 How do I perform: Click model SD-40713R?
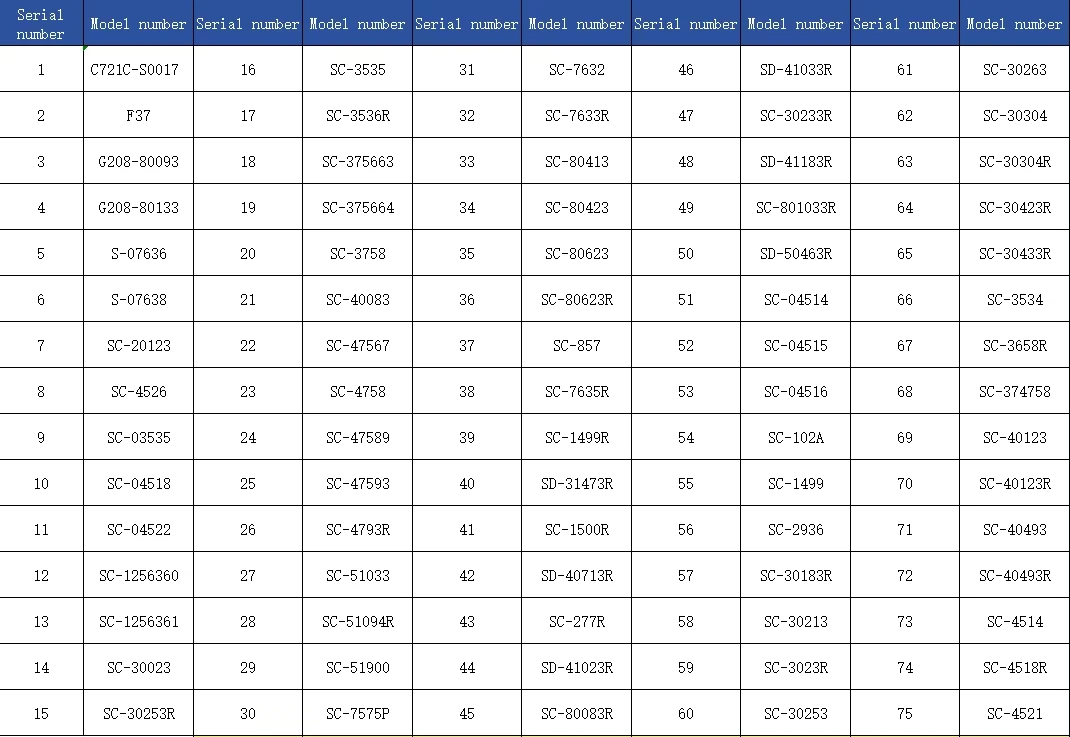point(577,575)
